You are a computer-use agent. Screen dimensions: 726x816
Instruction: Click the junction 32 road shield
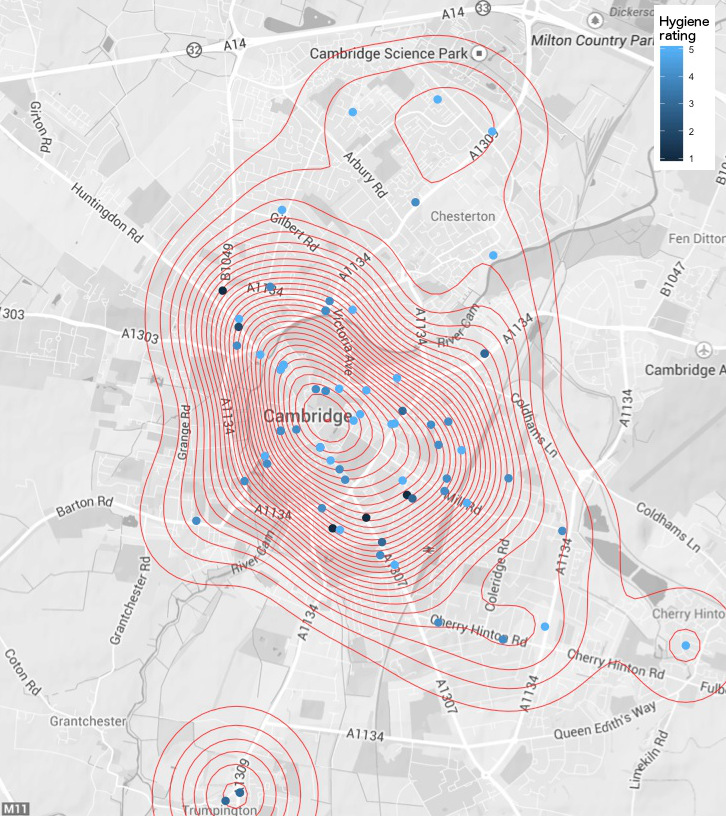pyautogui.click(x=194, y=50)
